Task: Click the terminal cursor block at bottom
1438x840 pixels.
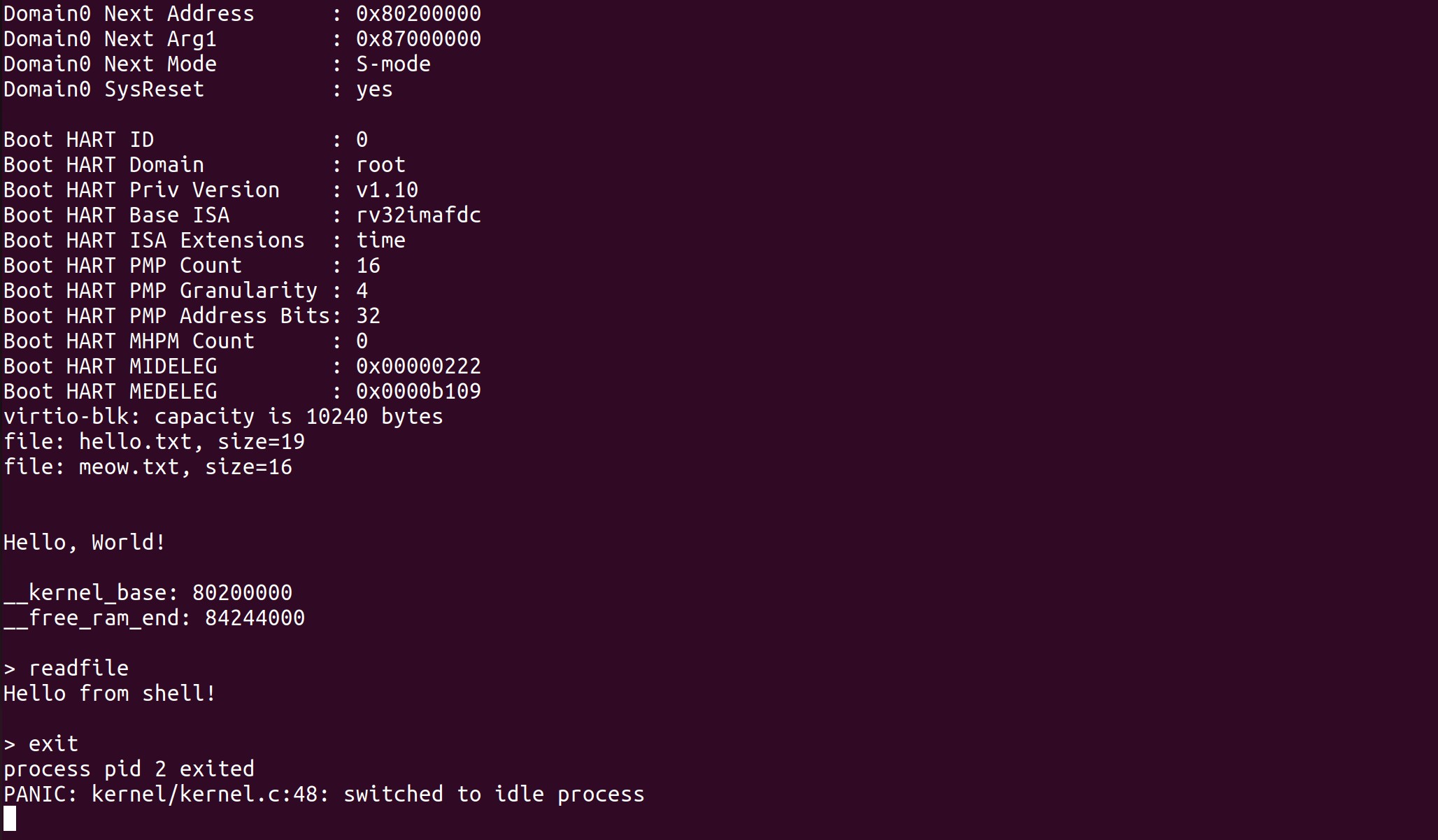Action: pyautogui.click(x=10, y=819)
